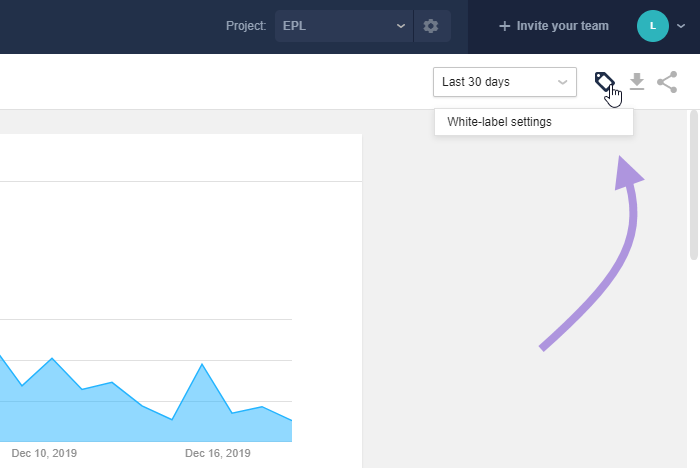
Task: Click the chart peak near Dec 16, 2019
Action: [202, 364]
